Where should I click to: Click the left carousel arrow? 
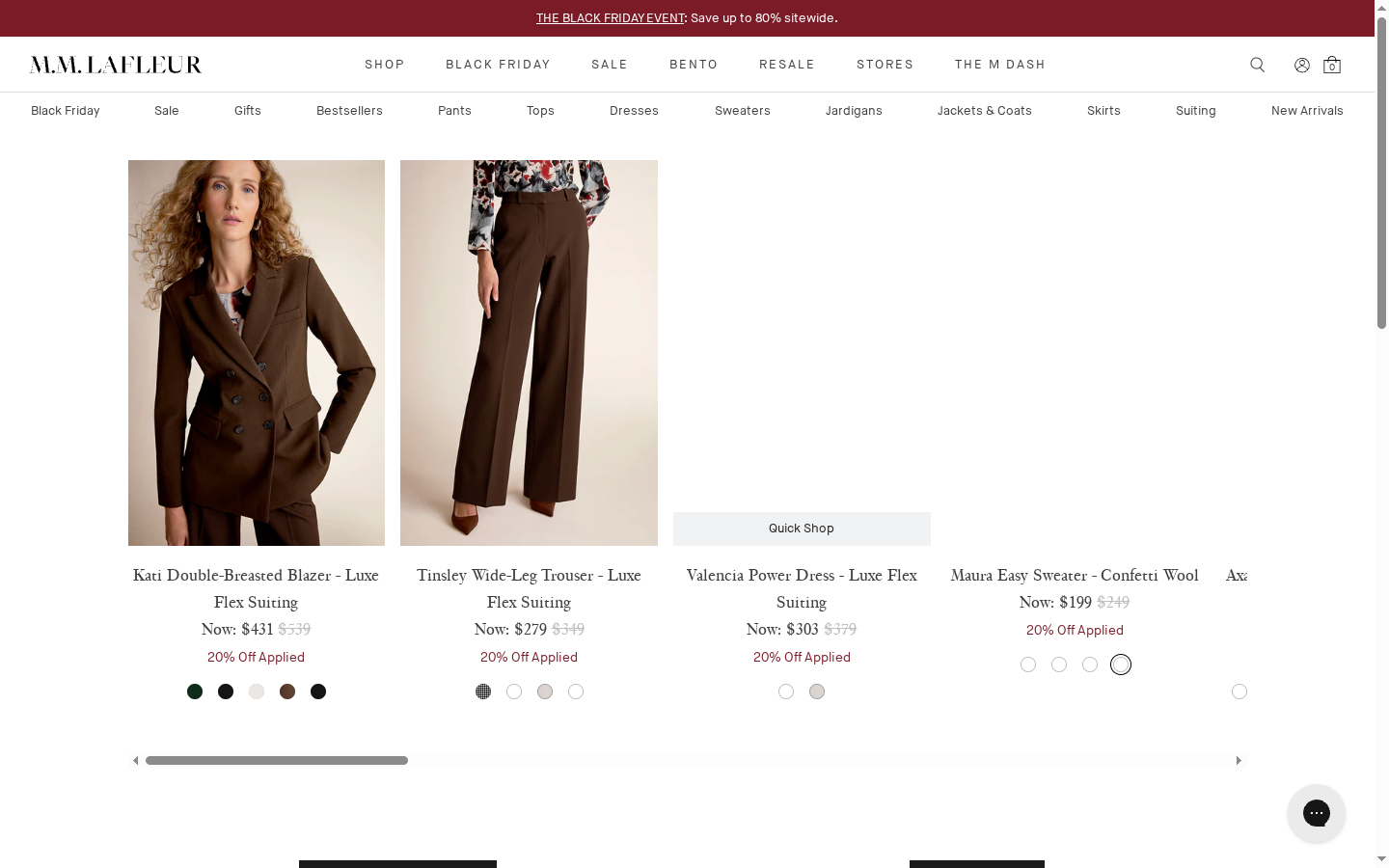tap(135, 761)
